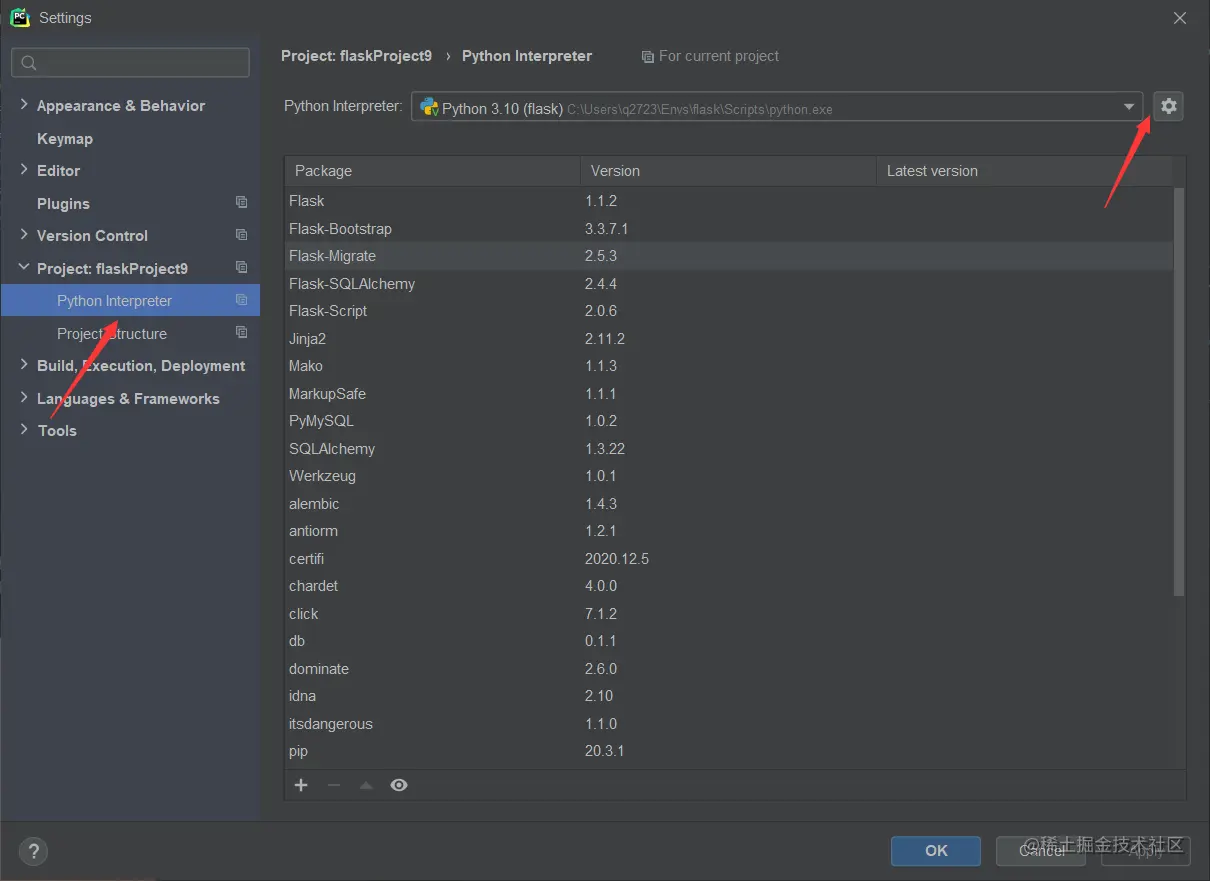Click the package list vertical scrollbar
Screen dimensions: 1210x881
(x=1179, y=392)
